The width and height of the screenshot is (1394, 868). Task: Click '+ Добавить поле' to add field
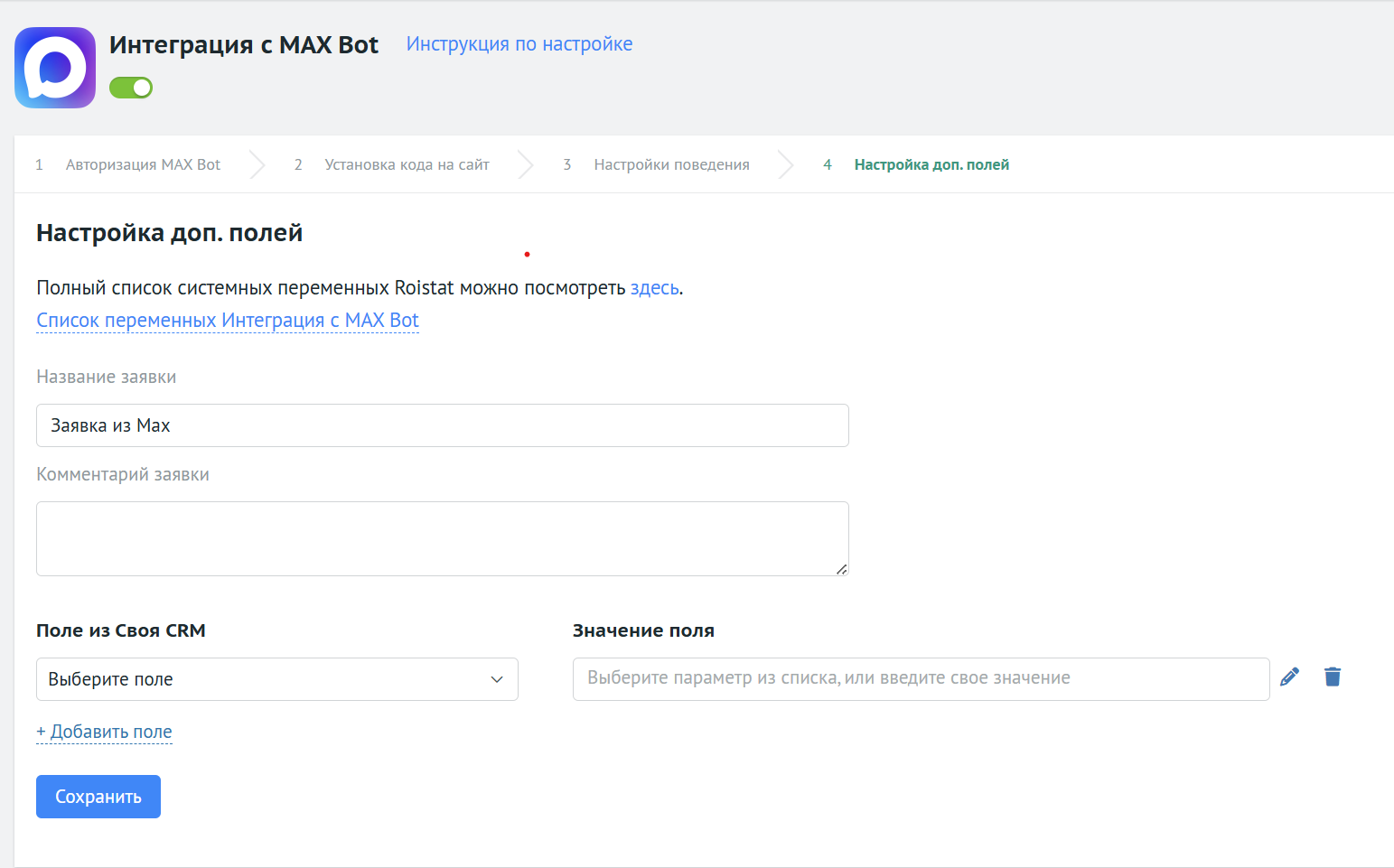(x=104, y=732)
